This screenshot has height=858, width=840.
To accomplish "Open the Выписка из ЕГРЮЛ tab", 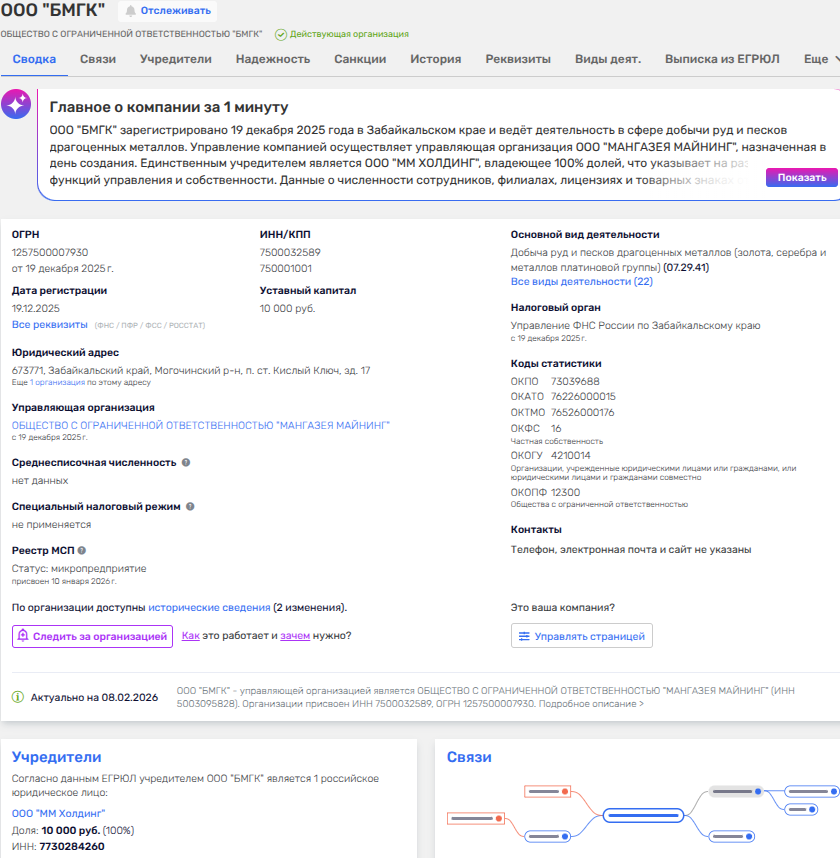I will (x=722, y=59).
